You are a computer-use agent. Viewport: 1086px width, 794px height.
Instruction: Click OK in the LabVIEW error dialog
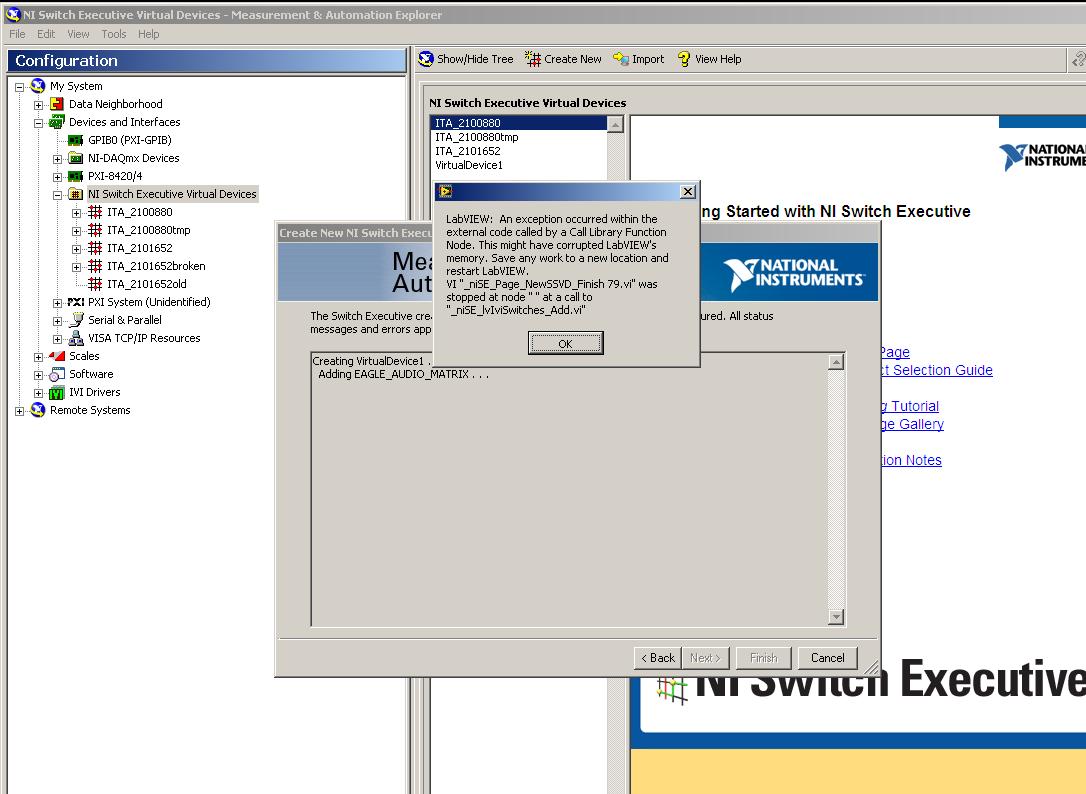[x=565, y=343]
